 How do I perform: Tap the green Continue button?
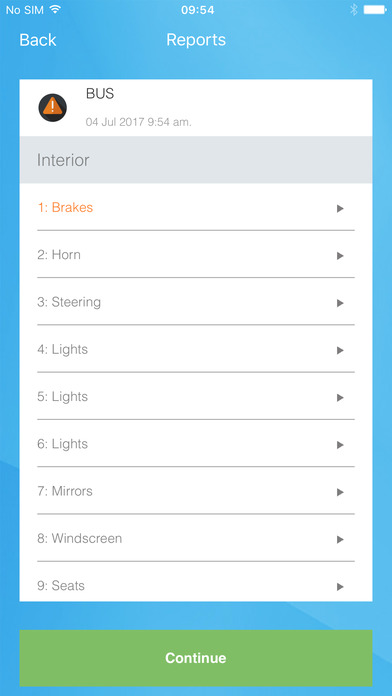[196, 658]
